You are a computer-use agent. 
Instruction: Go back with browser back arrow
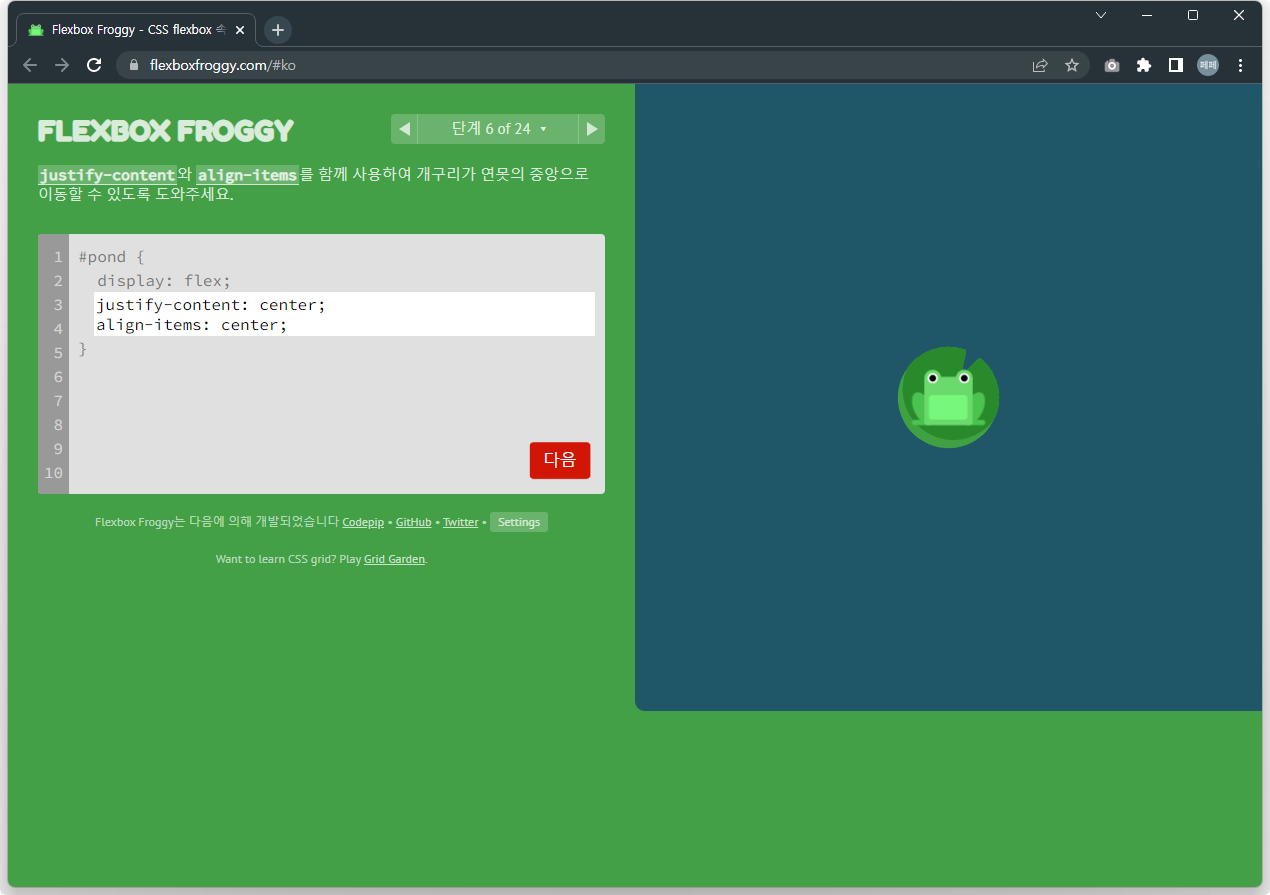point(30,65)
